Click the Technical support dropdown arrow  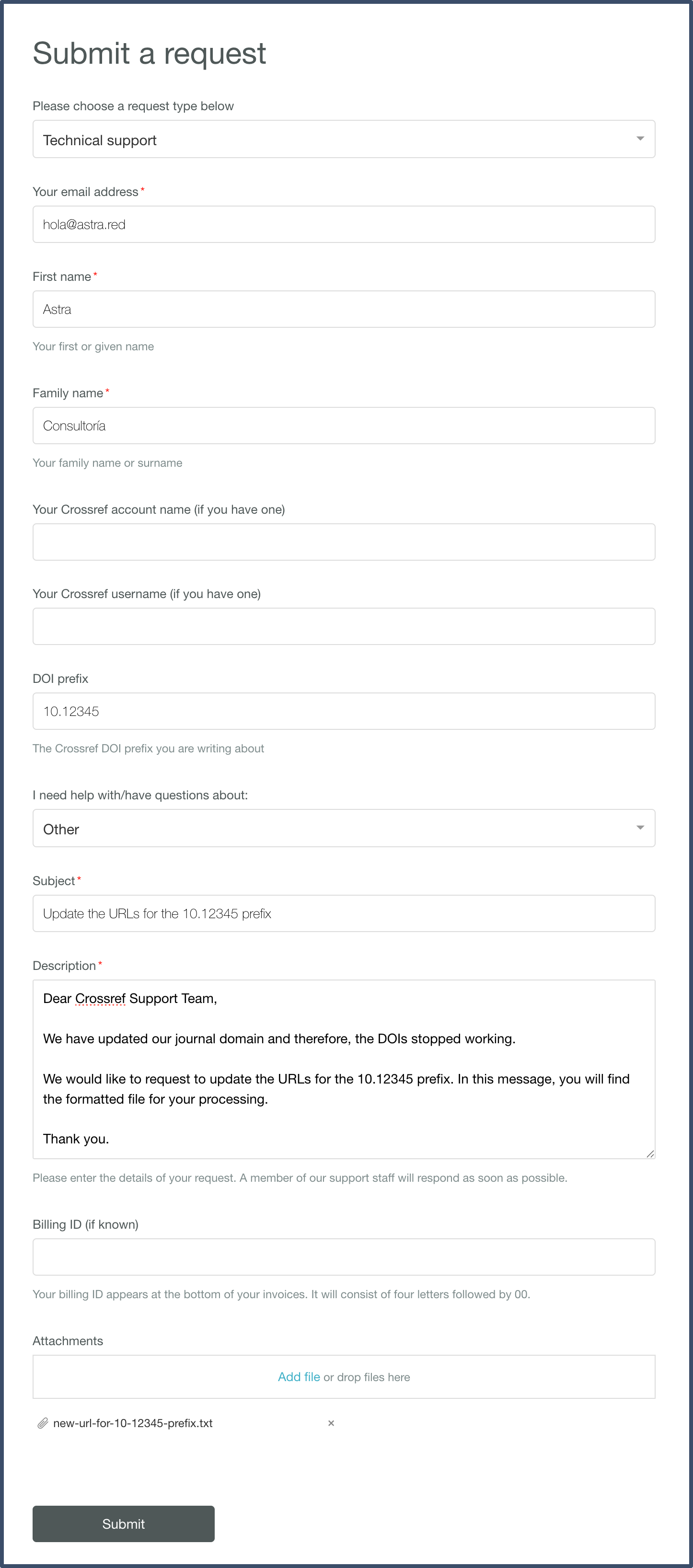pyautogui.click(x=640, y=139)
